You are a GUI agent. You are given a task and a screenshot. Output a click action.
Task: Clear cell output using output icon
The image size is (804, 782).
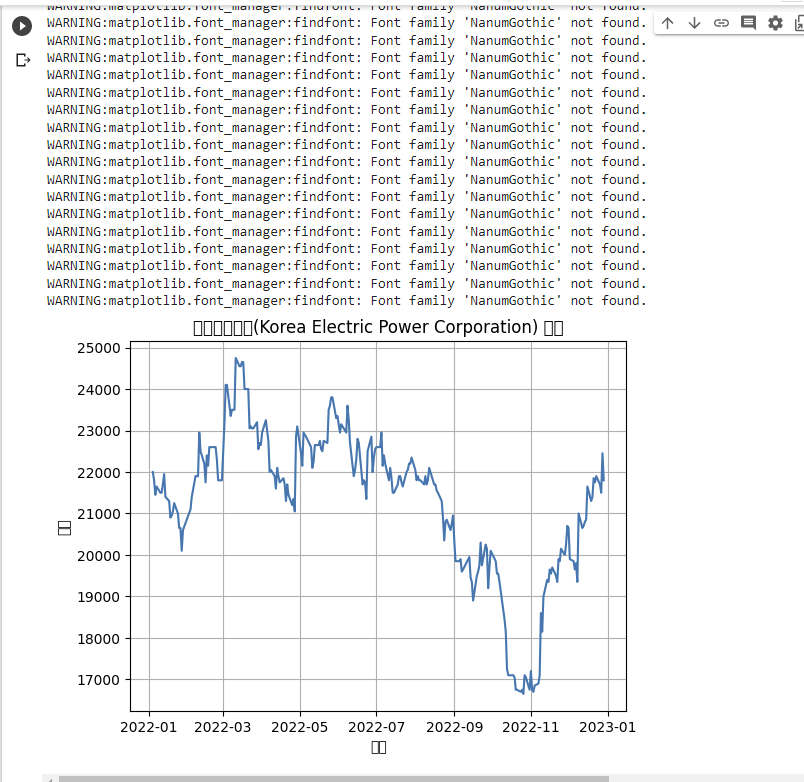(23, 61)
